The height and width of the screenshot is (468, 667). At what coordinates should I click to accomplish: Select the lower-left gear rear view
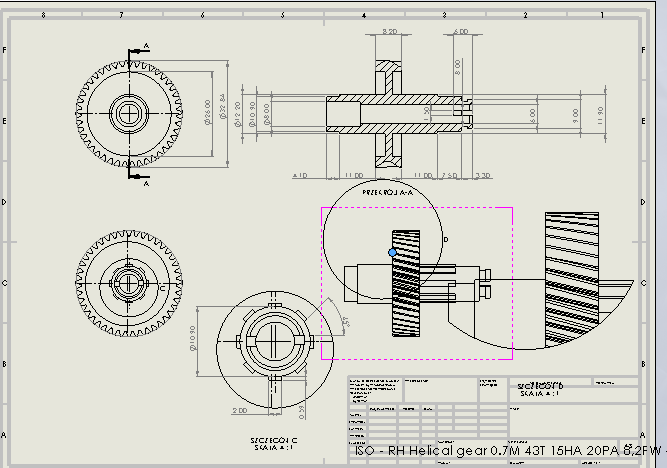pyautogui.click(x=129, y=283)
